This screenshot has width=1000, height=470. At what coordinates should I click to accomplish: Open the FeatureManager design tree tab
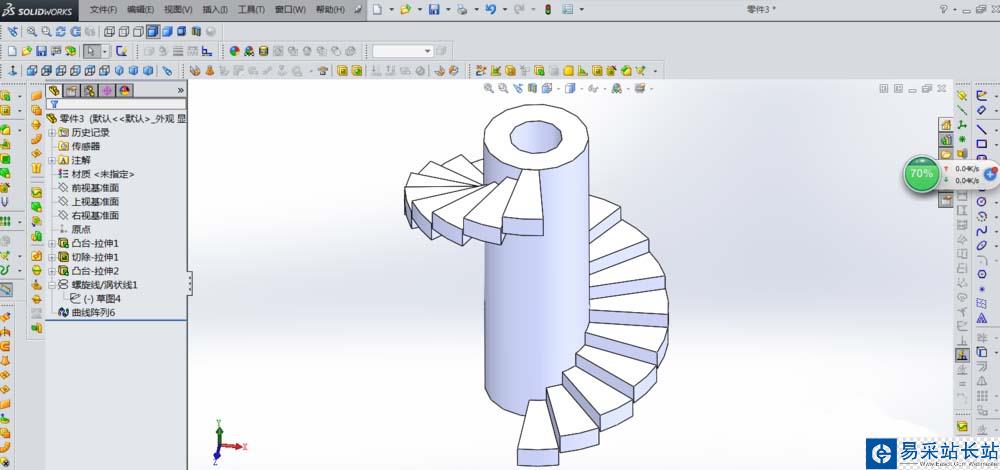pyautogui.click(x=55, y=91)
